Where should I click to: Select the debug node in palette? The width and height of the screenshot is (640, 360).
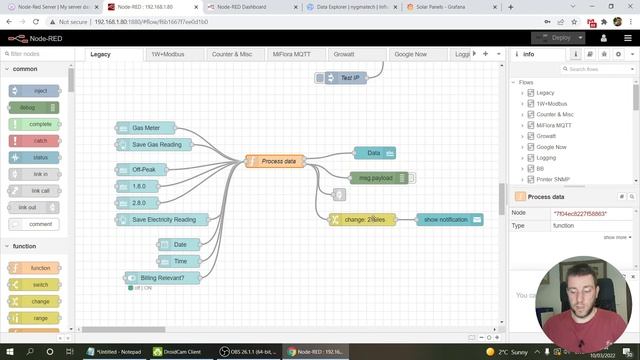(34, 107)
